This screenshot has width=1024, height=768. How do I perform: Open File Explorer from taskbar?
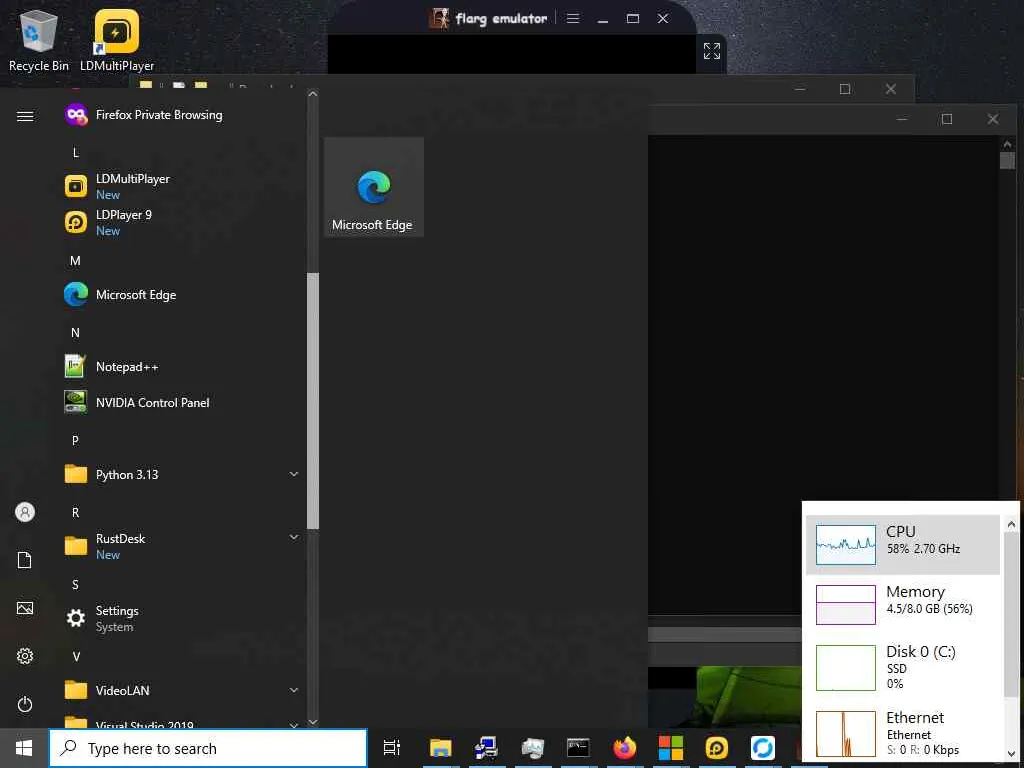tap(441, 748)
